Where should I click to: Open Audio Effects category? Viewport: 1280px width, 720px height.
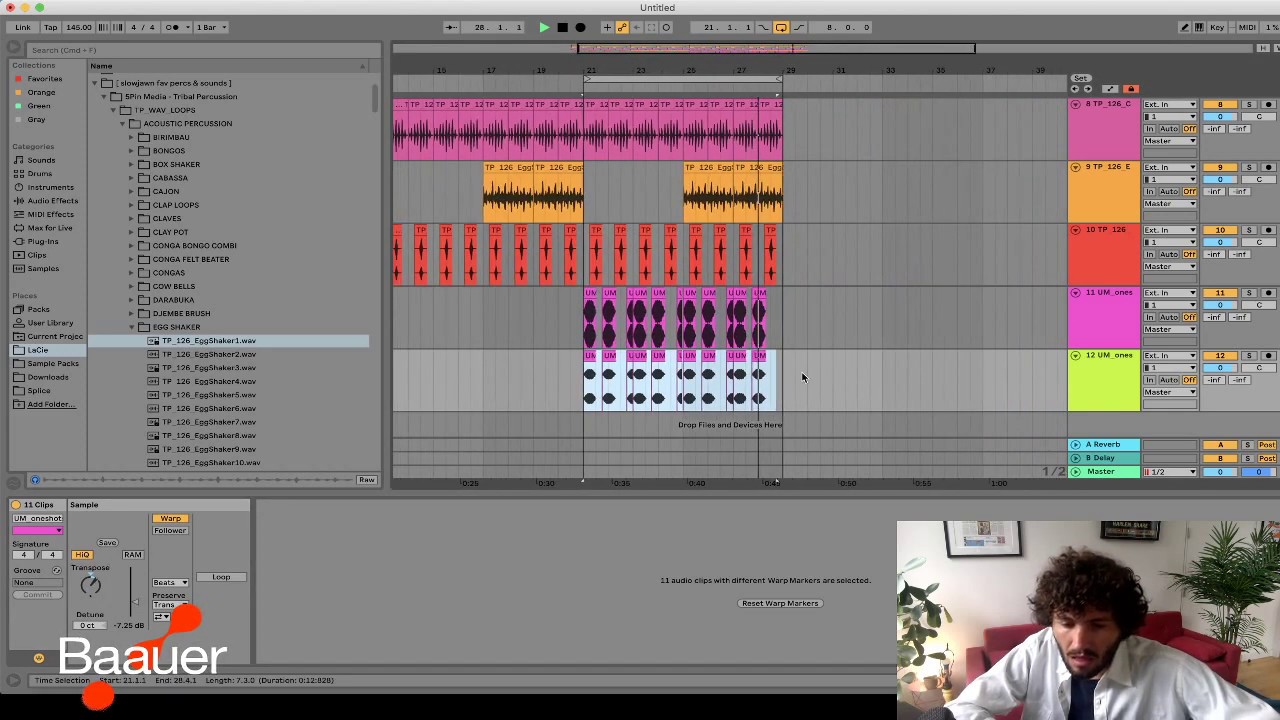click(52, 200)
